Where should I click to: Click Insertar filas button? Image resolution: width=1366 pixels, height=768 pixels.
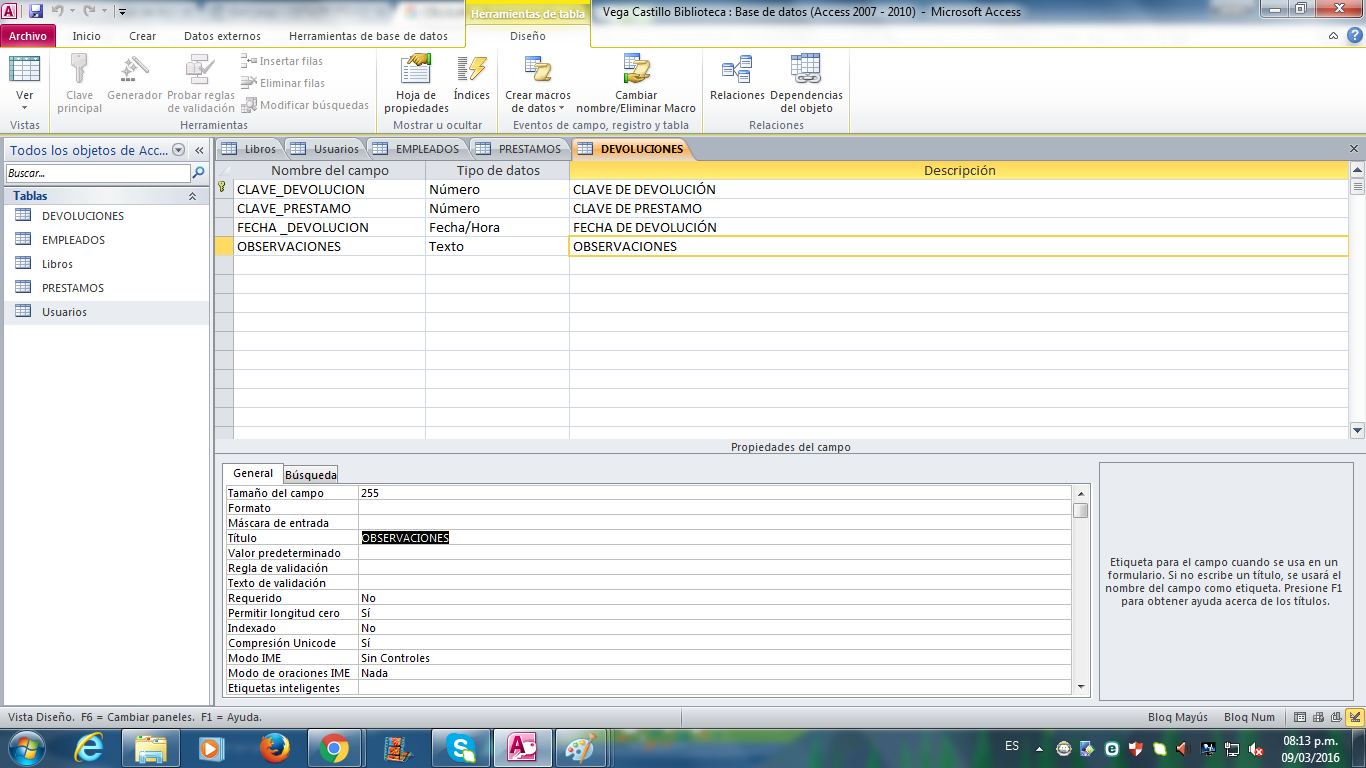click(282, 61)
